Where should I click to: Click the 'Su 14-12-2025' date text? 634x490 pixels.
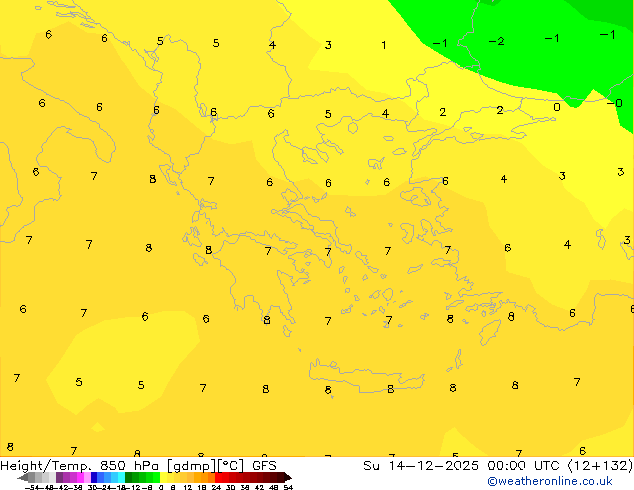421,466
